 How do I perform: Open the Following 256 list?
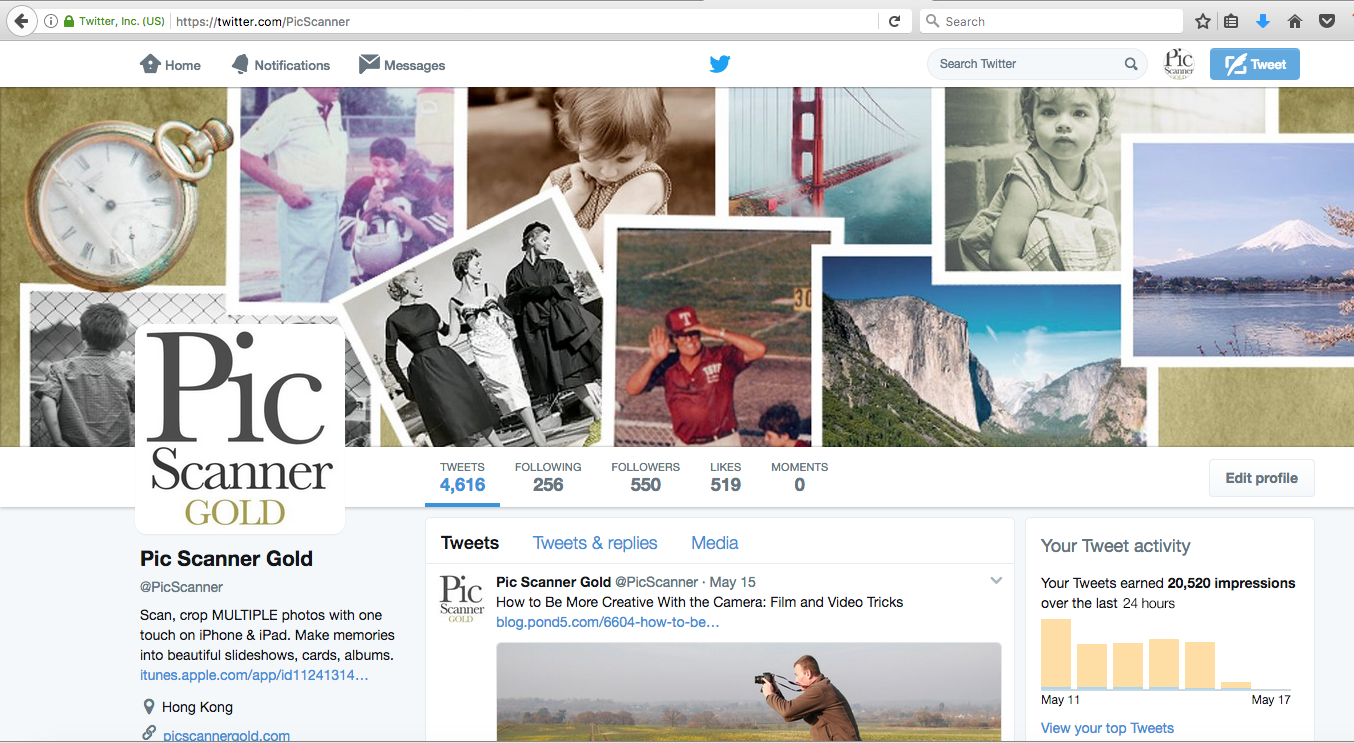pyautogui.click(x=548, y=478)
